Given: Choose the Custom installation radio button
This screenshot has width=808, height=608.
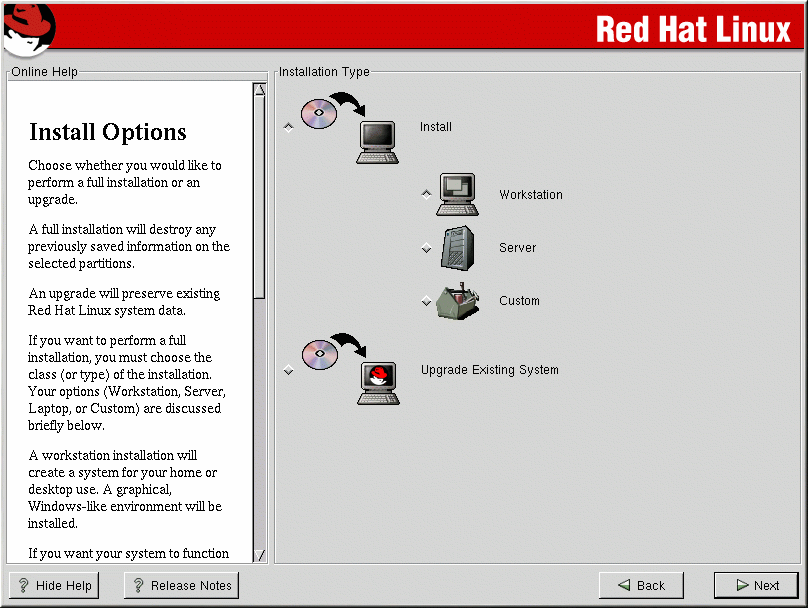Looking at the screenshot, I should (x=427, y=301).
